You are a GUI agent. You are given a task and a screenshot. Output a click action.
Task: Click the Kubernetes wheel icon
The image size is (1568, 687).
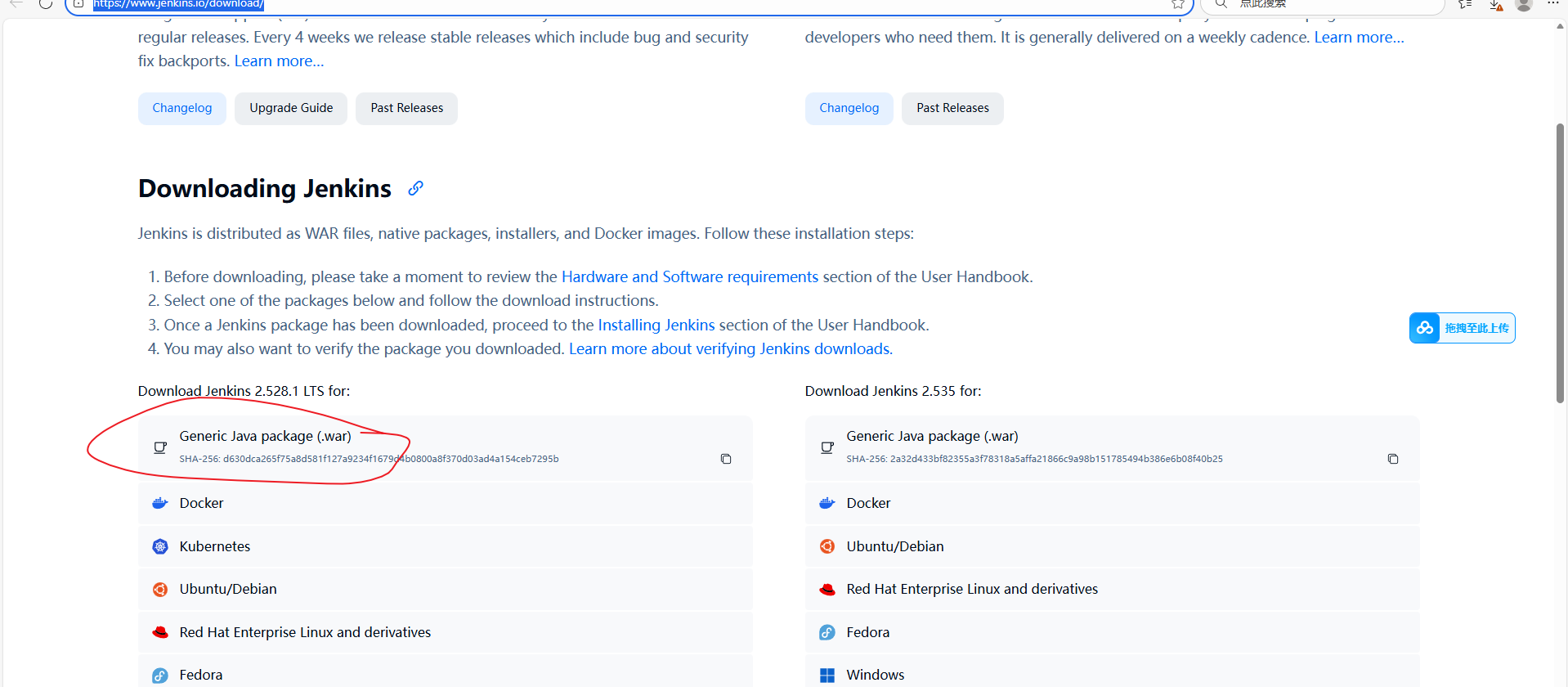click(160, 546)
